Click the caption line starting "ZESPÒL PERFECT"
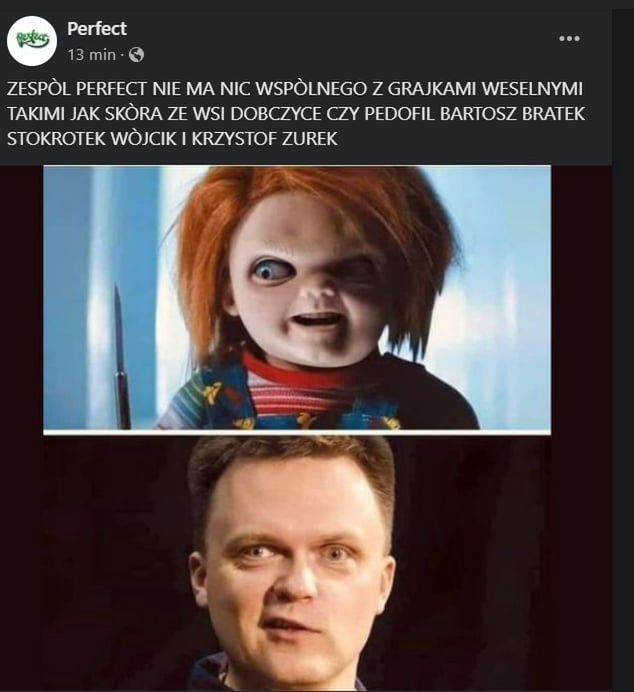The width and height of the screenshot is (634, 692). point(295,89)
